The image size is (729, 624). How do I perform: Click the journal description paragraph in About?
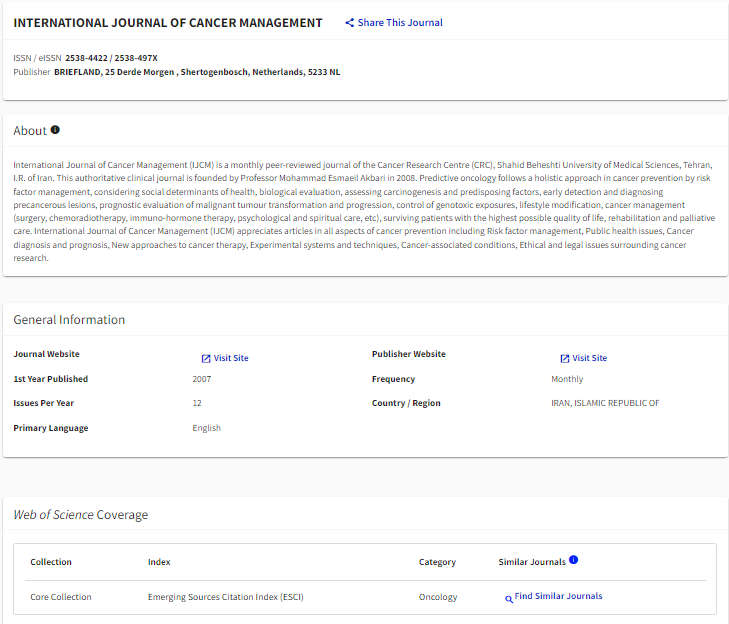click(x=364, y=212)
